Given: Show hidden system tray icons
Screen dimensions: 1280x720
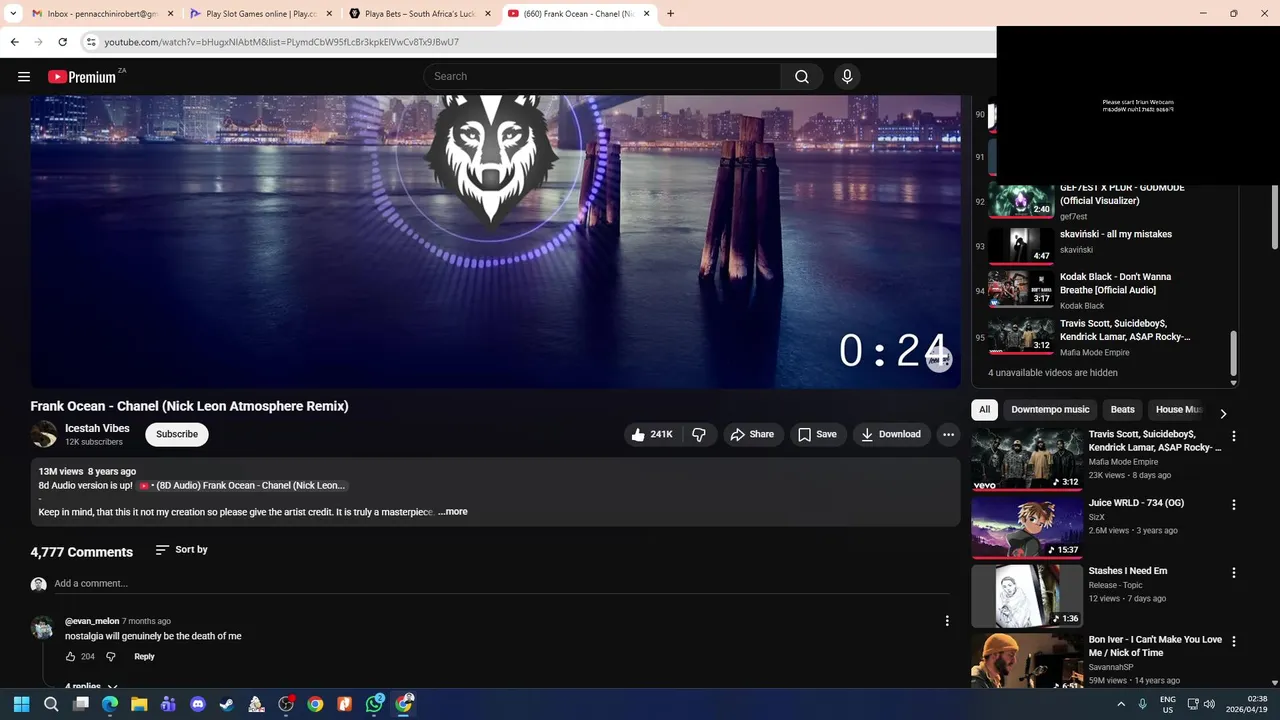Looking at the screenshot, I should pos(1121,704).
